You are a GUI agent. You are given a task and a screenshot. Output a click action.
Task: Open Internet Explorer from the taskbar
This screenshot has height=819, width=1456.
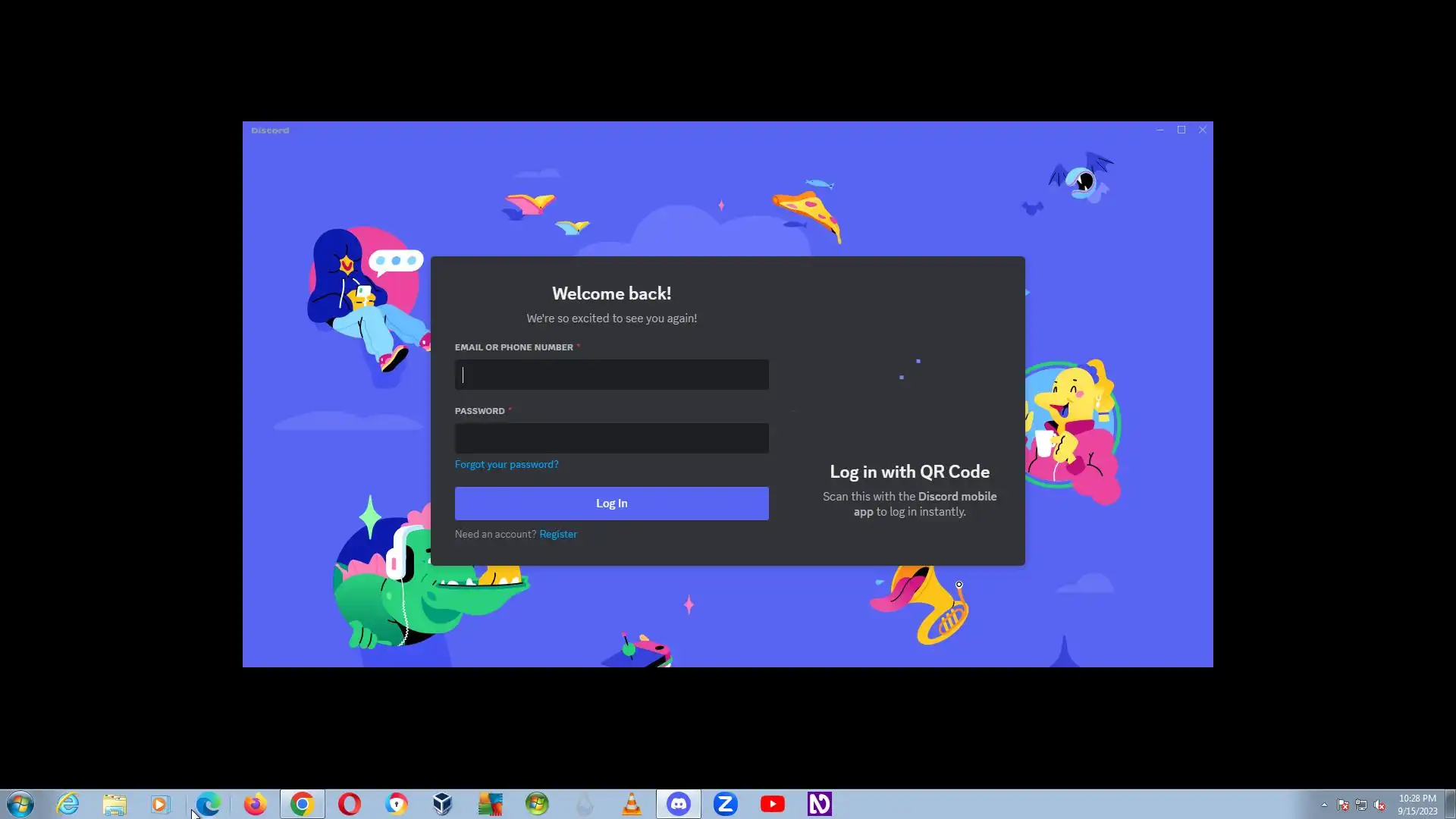point(67,804)
